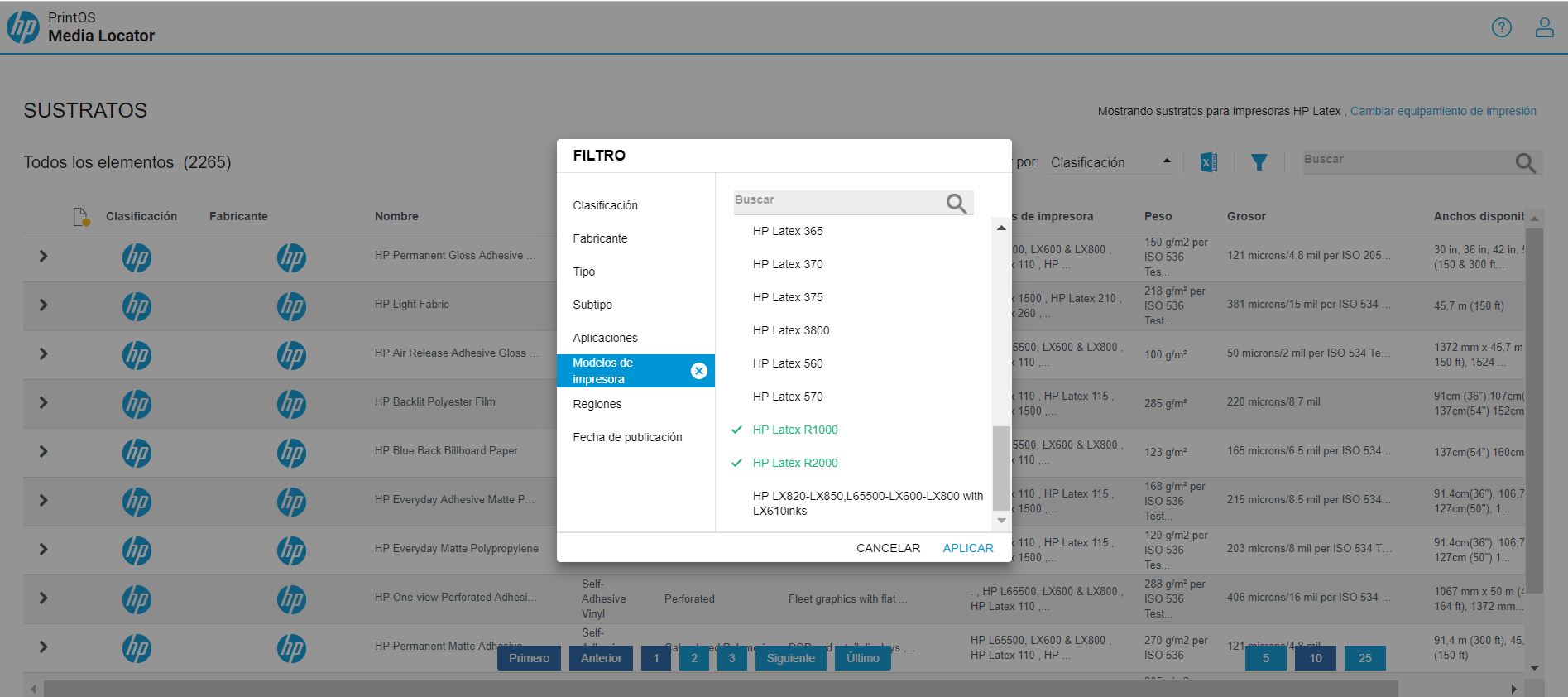Viewport: 1568px width, 697px height.
Task: Expand HP Air Release Adhesive Gloss row
Action: 43,354
